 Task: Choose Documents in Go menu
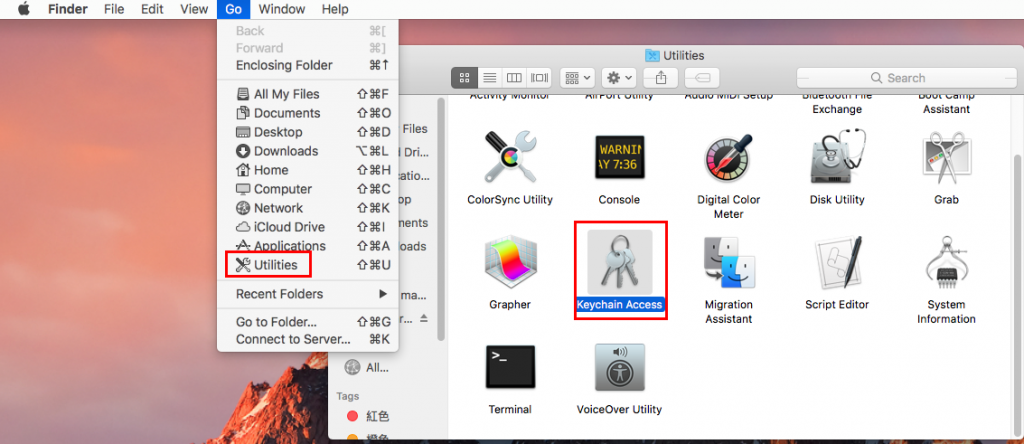(x=308, y=113)
